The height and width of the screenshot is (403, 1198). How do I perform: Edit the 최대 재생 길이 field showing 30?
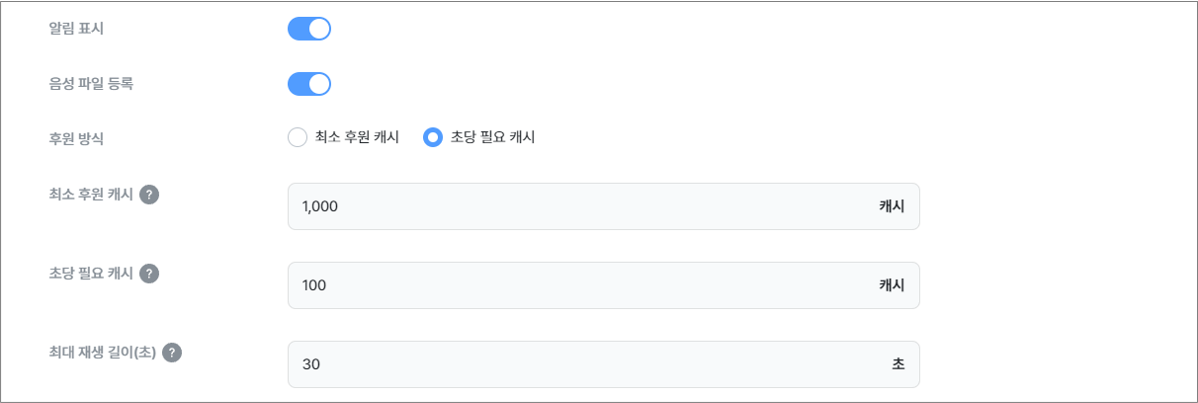coord(604,364)
